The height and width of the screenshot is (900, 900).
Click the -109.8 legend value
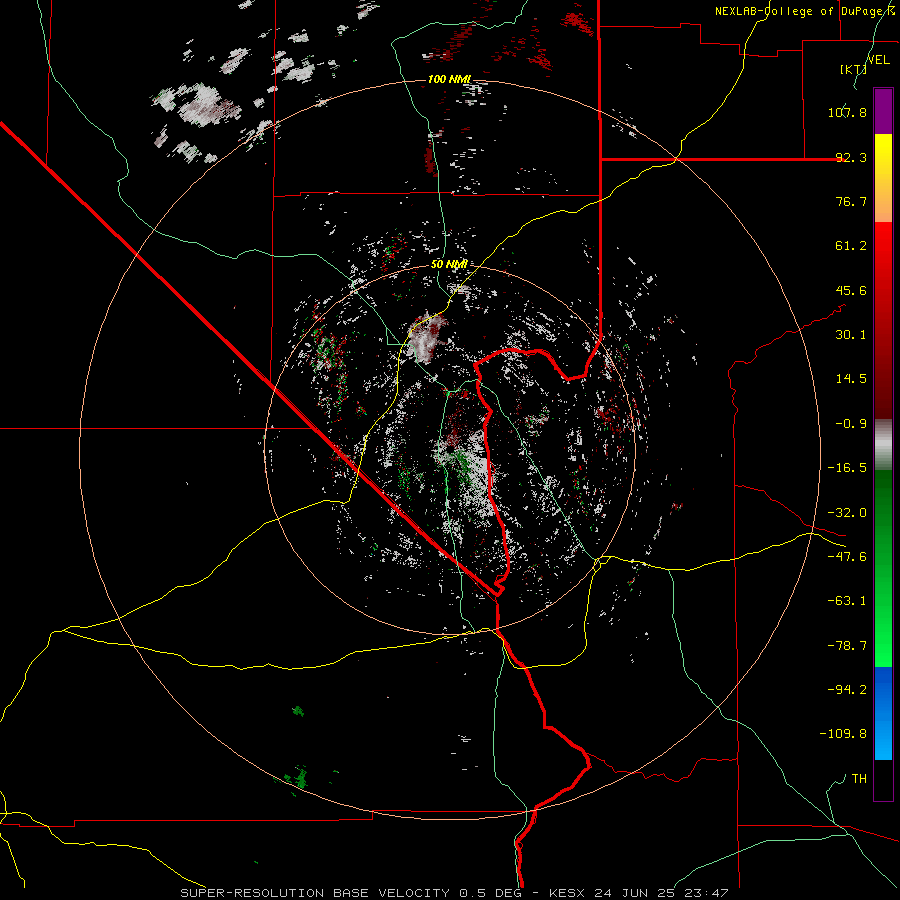[843, 734]
